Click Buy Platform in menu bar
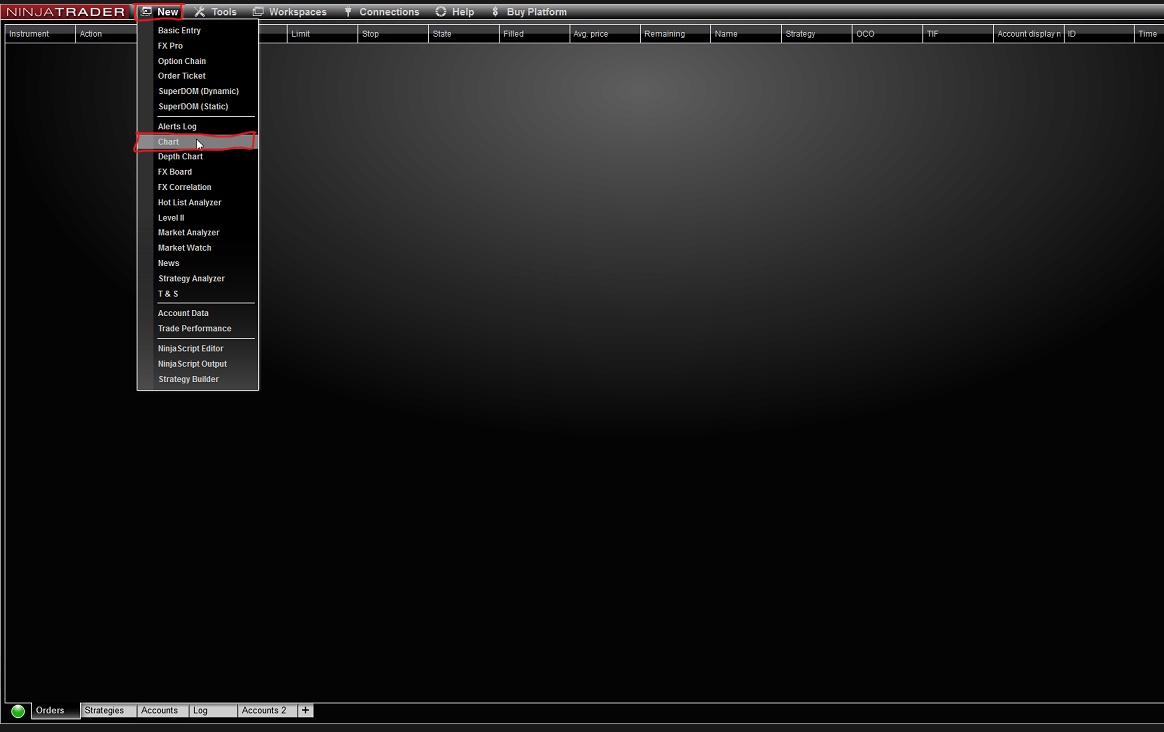This screenshot has width=1164, height=732. tap(529, 12)
